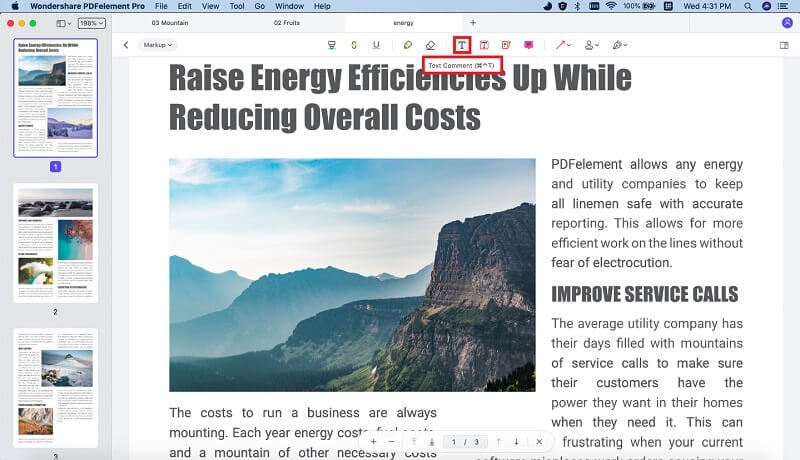
Task: Open the user account avatar
Action: point(787,23)
